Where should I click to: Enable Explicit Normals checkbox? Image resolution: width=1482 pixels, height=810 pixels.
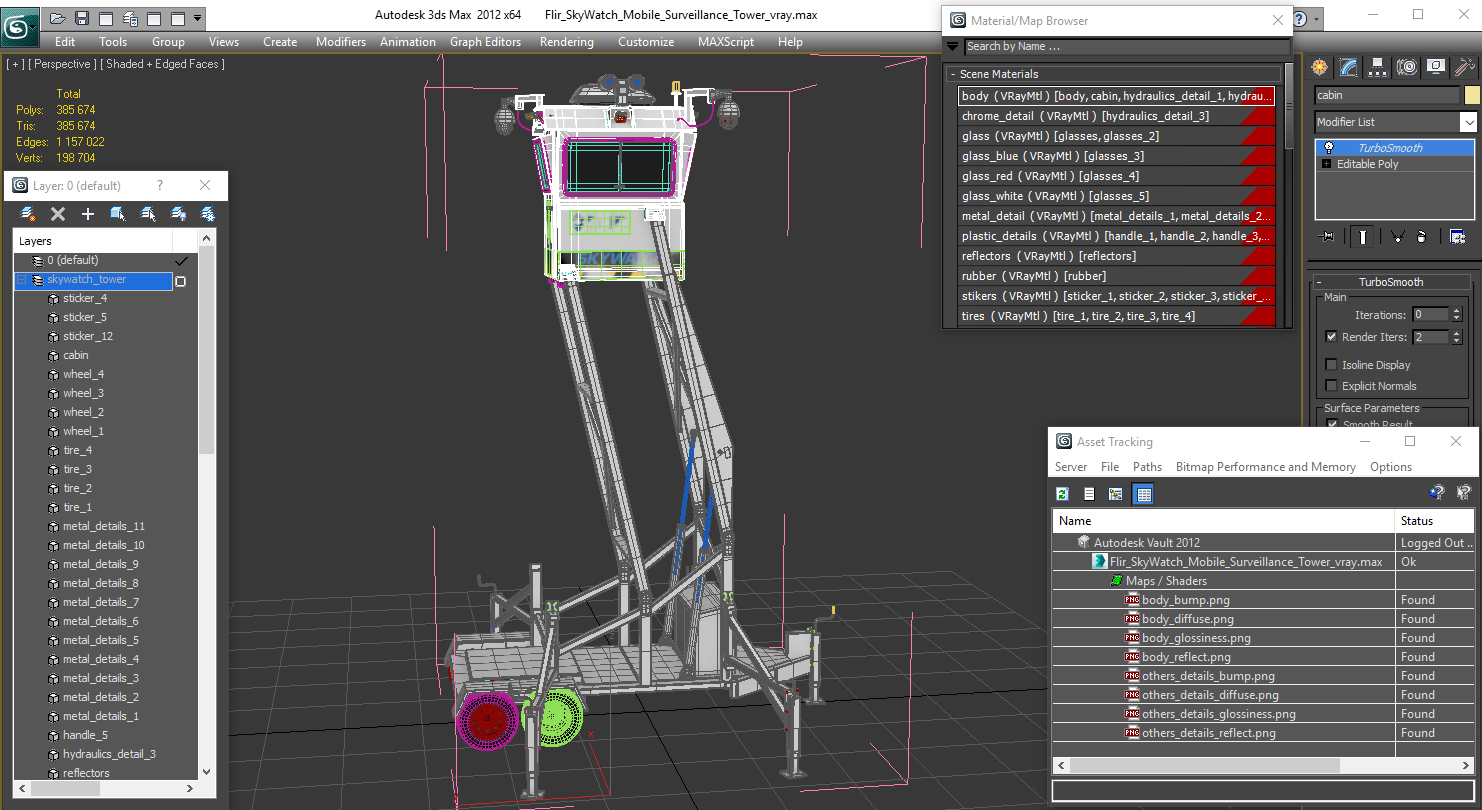pyautogui.click(x=1331, y=386)
